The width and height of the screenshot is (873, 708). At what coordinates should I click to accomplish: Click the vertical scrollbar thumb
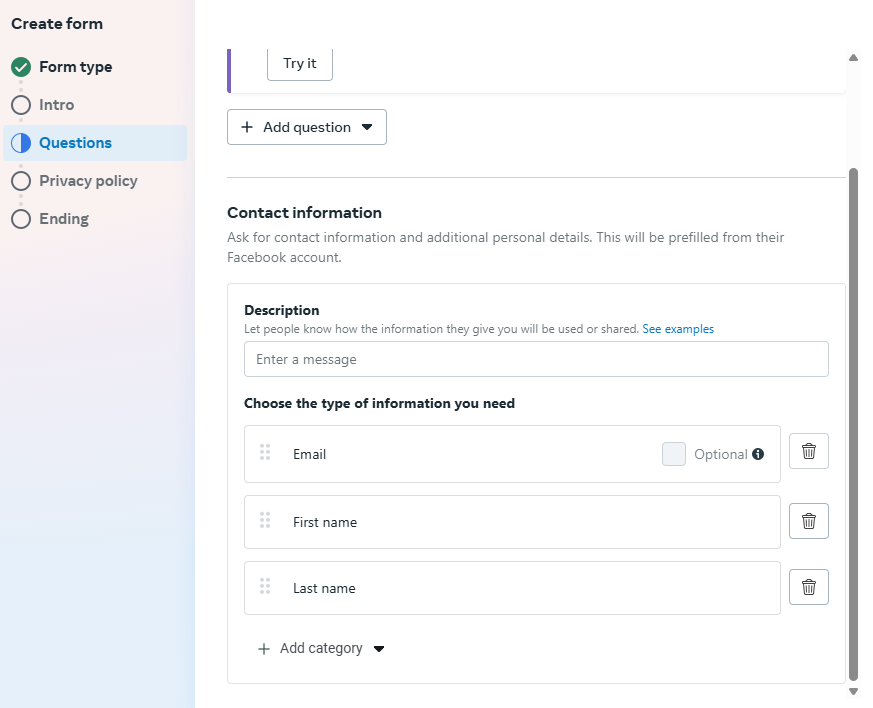point(853,420)
